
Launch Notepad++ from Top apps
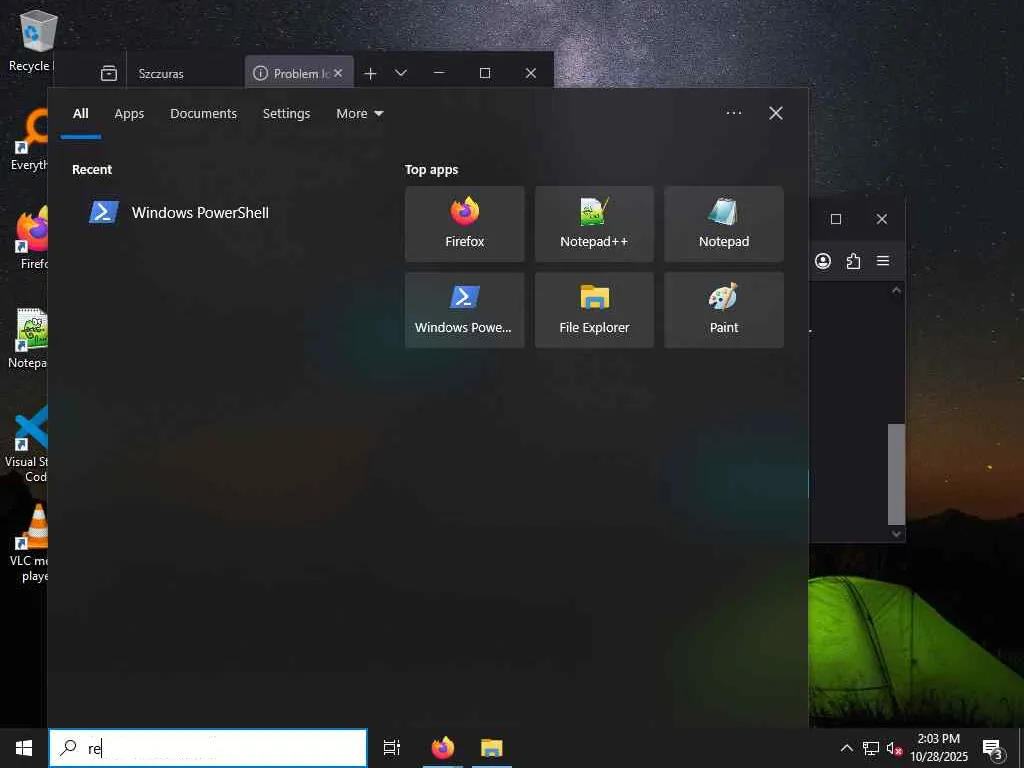tap(594, 224)
